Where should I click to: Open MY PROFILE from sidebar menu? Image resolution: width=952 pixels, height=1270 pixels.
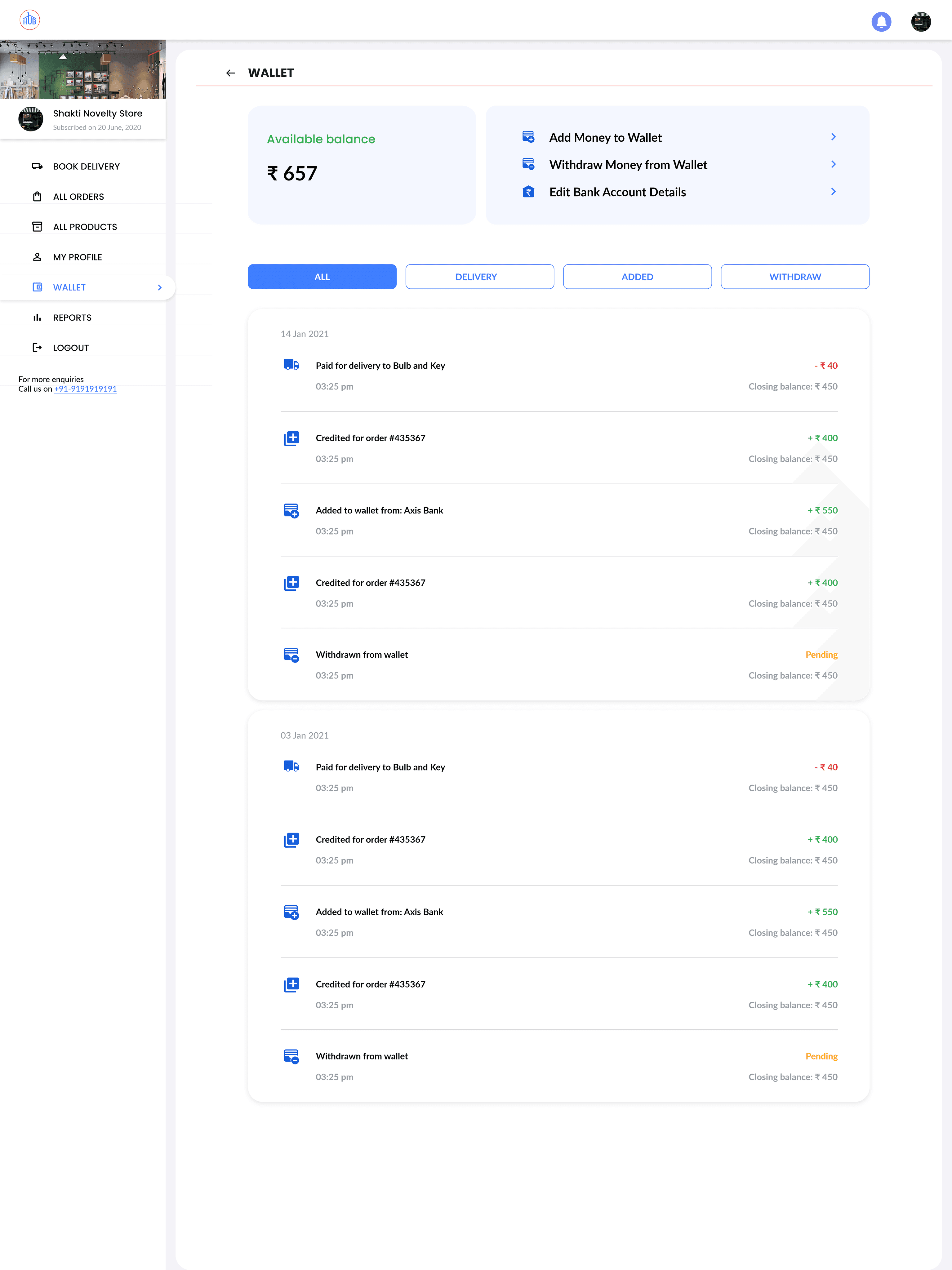point(78,257)
